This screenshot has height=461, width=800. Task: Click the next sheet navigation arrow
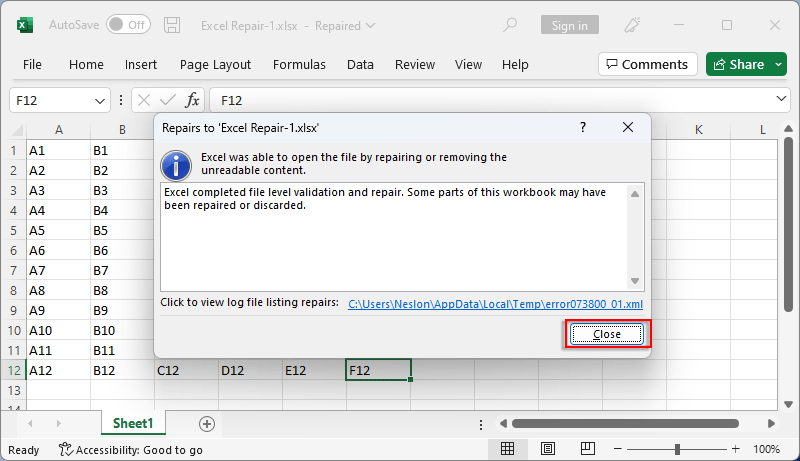[x=59, y=423]
